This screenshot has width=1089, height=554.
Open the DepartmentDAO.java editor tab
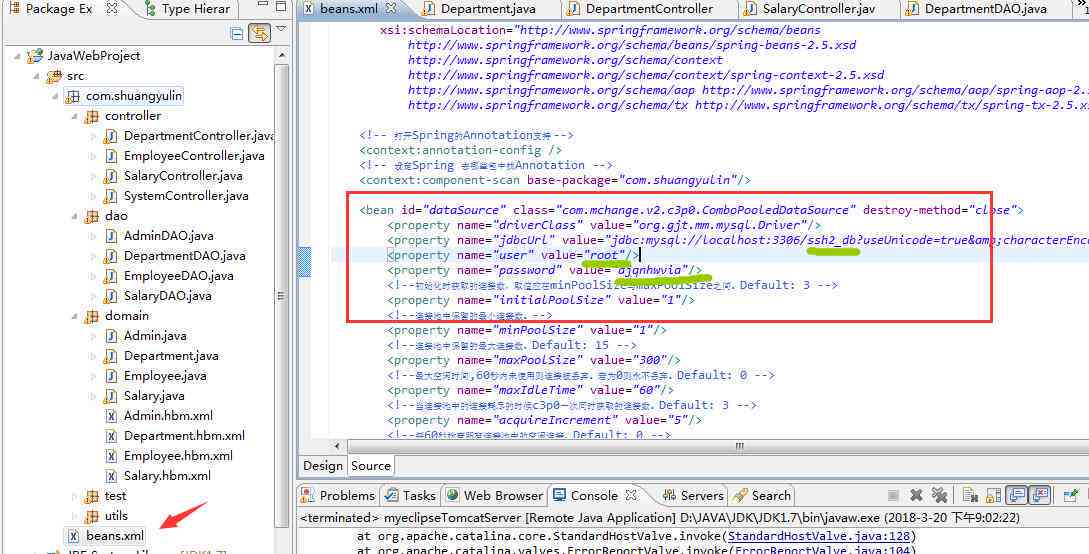coord(978,9)
